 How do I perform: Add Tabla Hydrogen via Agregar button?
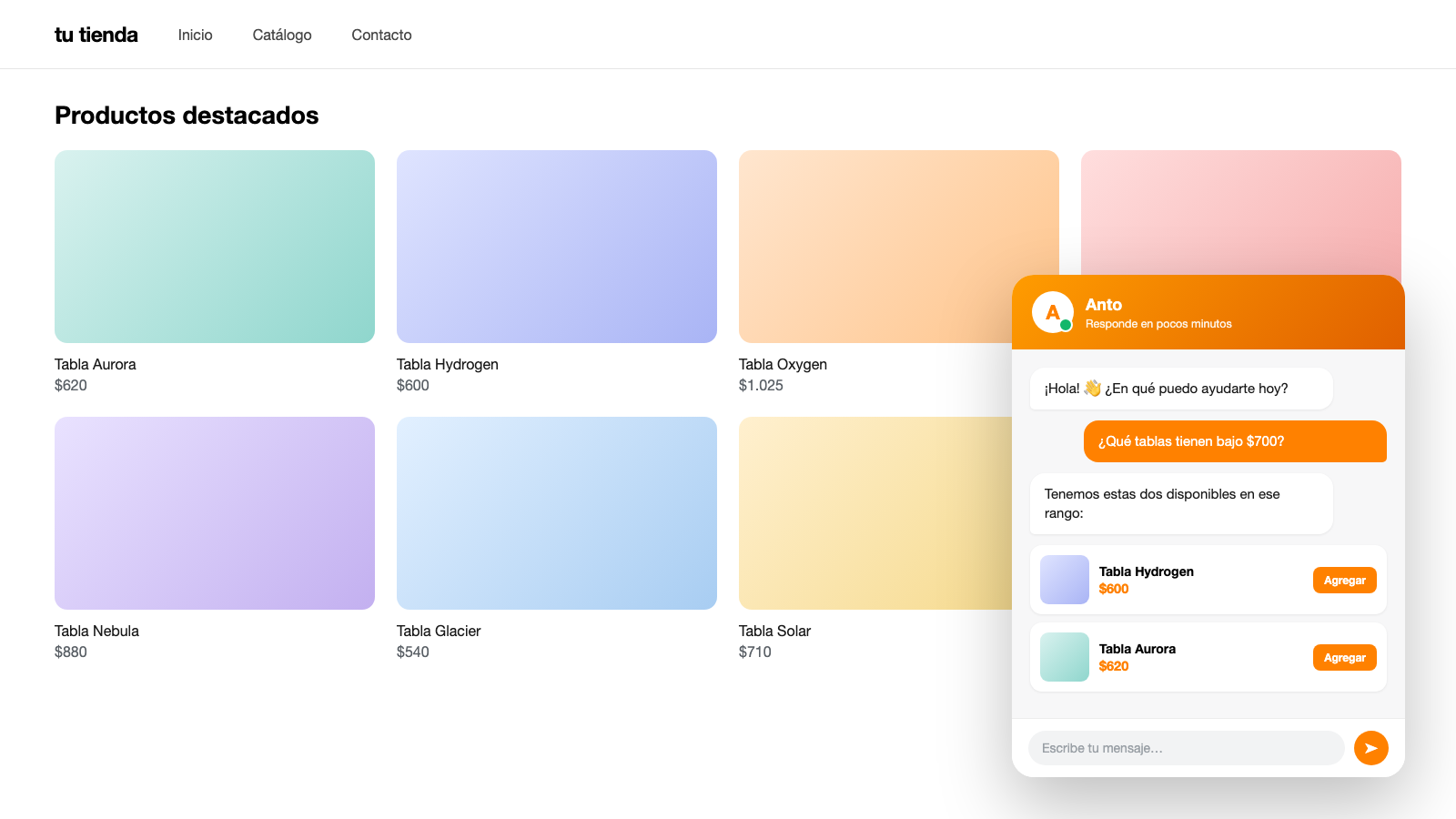pyautogui.click(x=1344, y=581)
